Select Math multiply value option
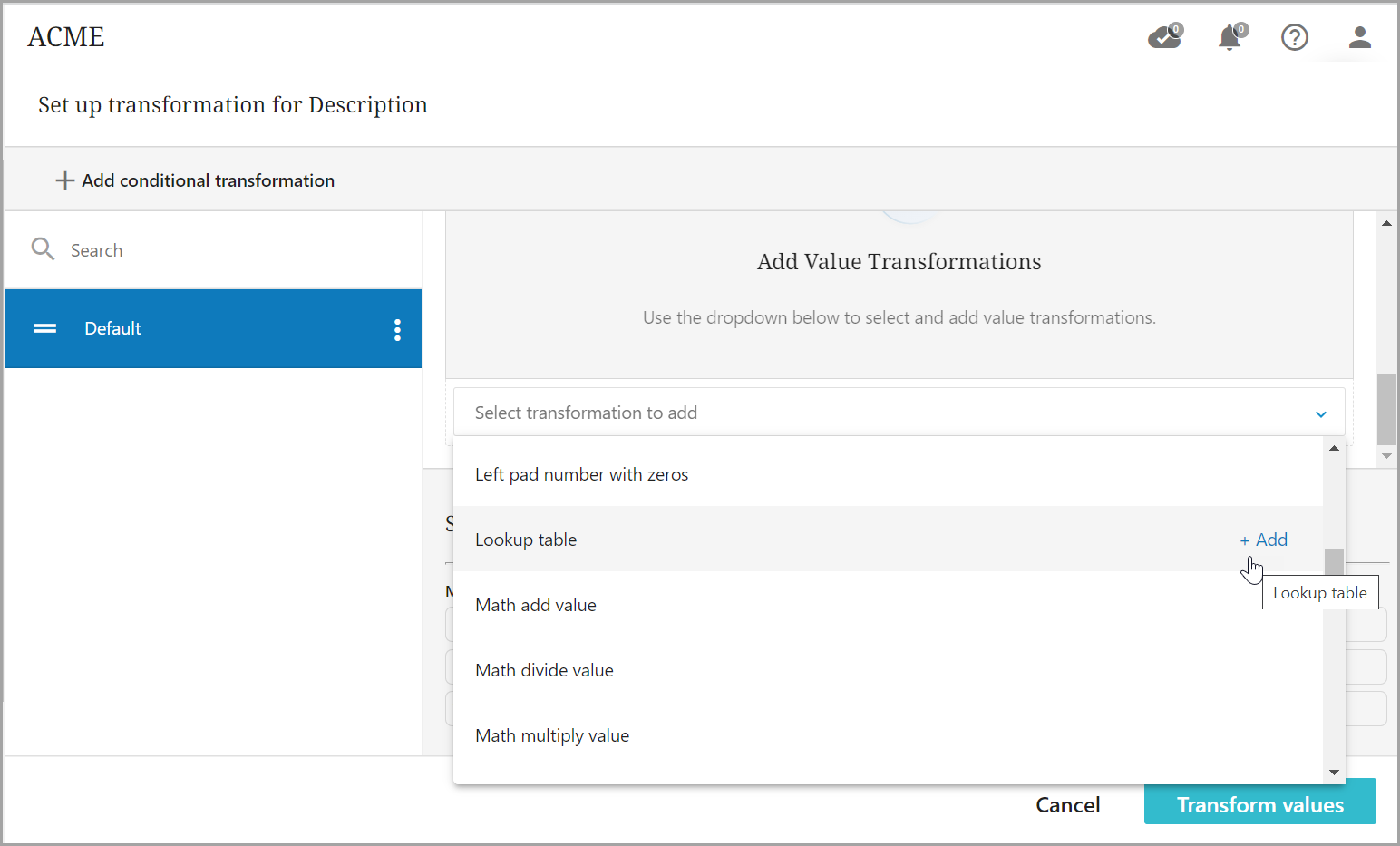Viewport: 1400px width, 846px height. pyautogui.click(x=551, y=735)
